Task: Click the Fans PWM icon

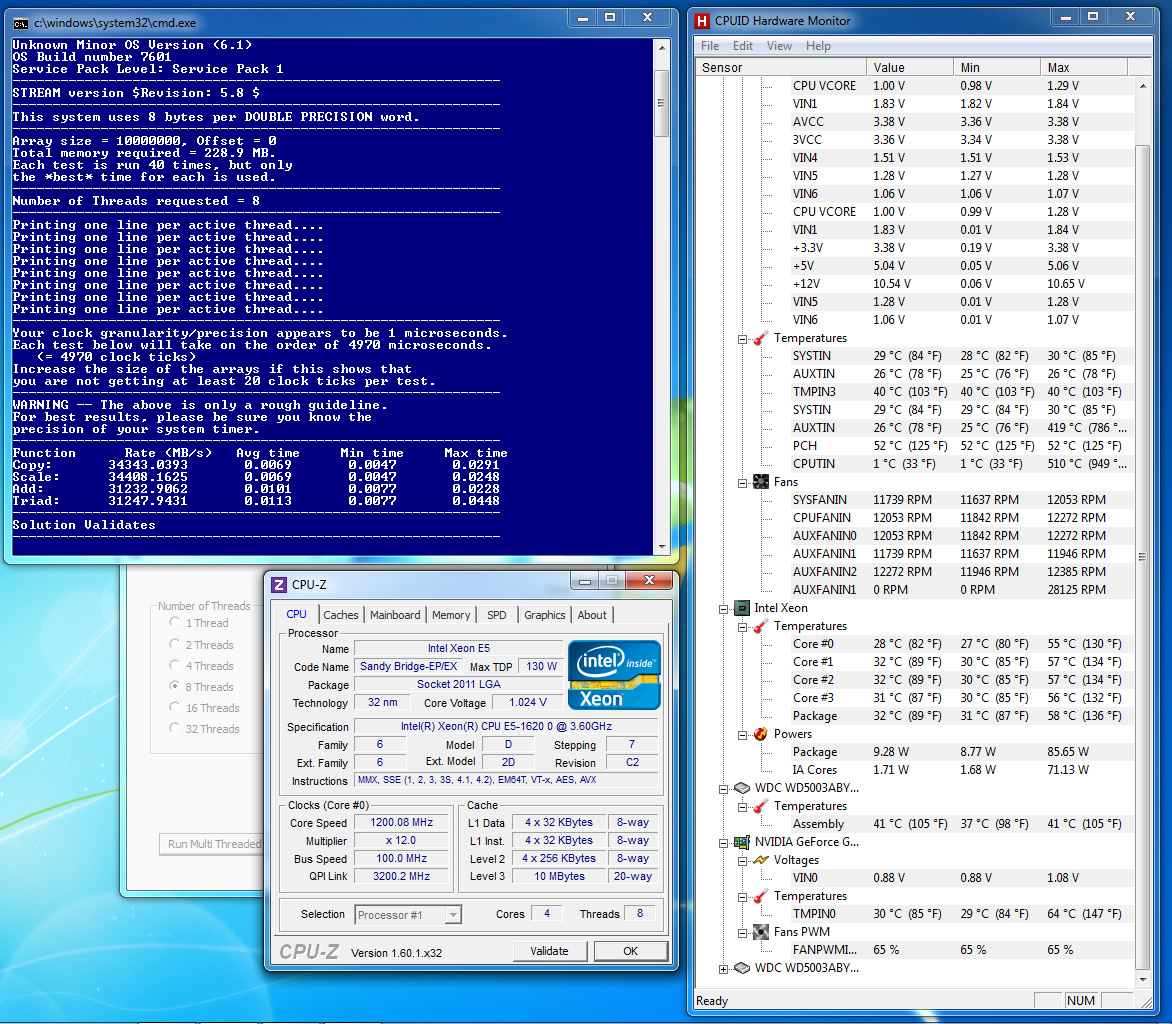Action: (760, 932)
